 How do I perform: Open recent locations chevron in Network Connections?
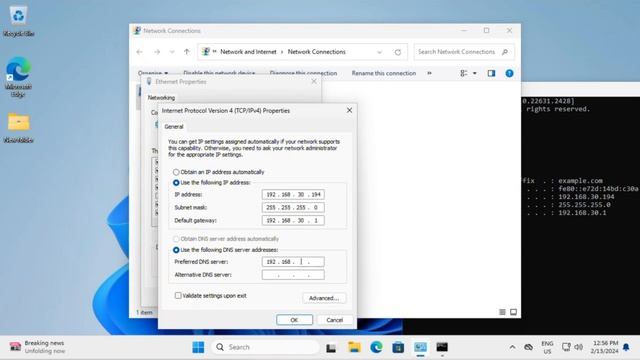pos(172,52)
